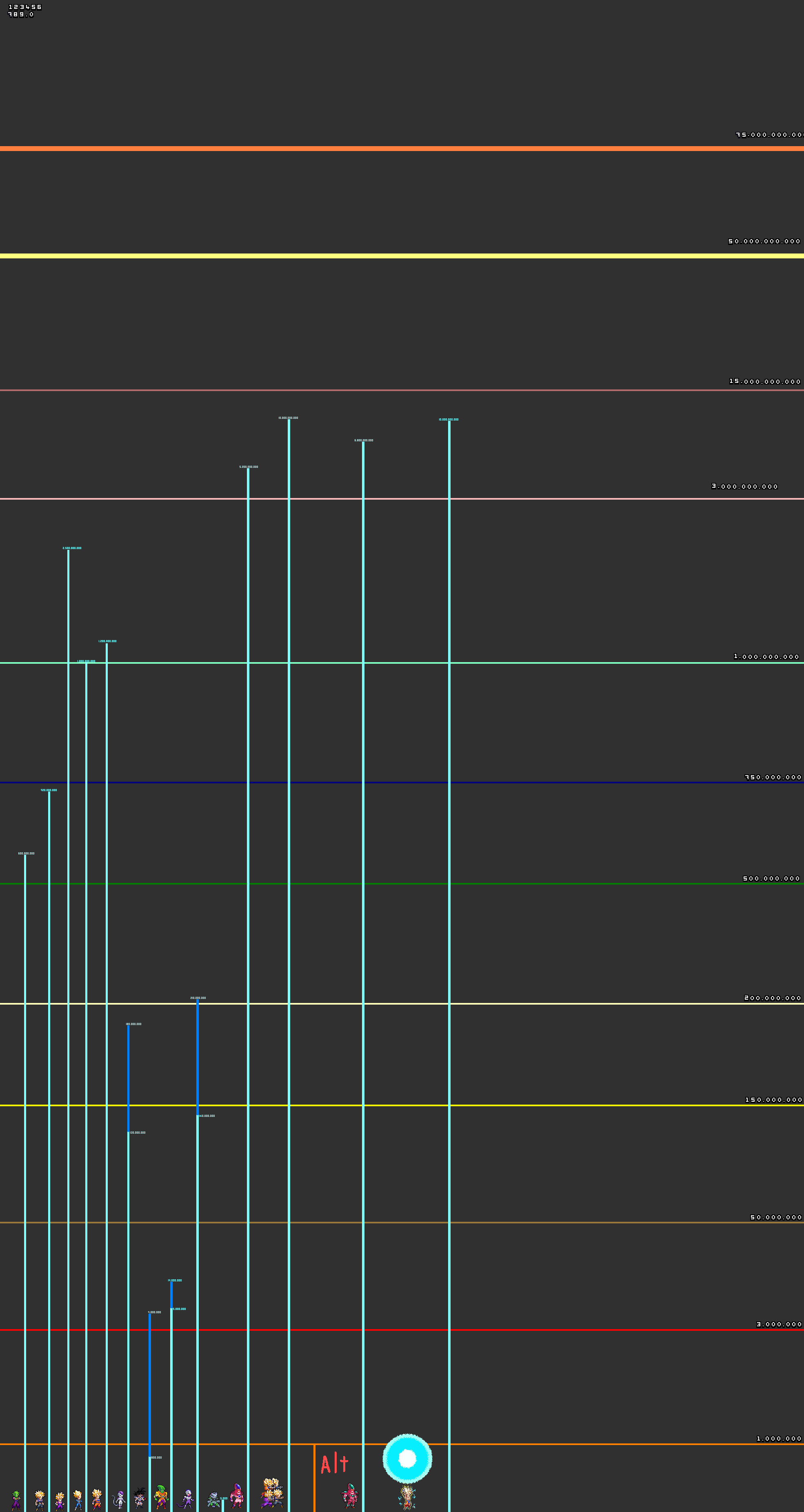Screen dimensions: 804x1512
Task: Click the 50.000.000.000 scale label
Action: [x=764, y=241]
